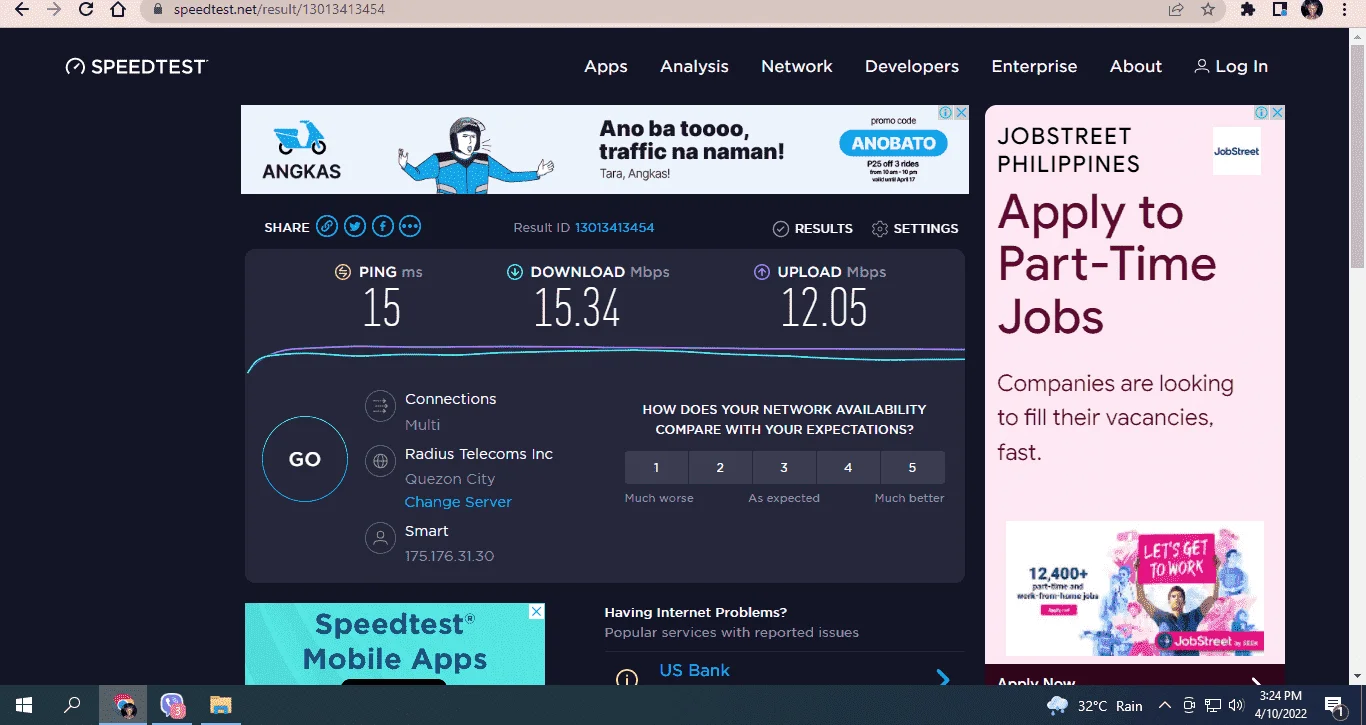Rate network availability 5 Much better
The height and width of the screenshot is (725, 1366).
[912, 467]
